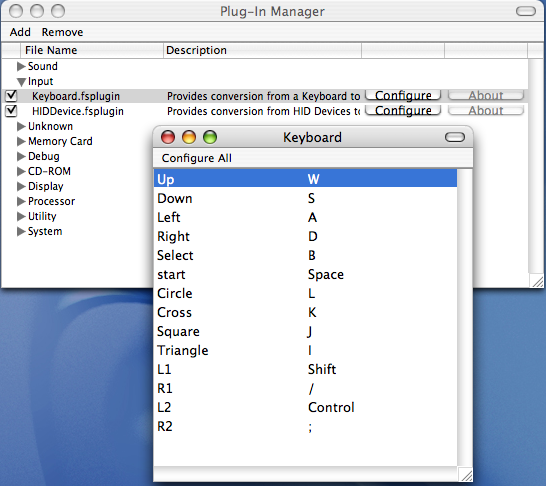
Task: Click the Sound category label
Action: (x=42, y=66)
